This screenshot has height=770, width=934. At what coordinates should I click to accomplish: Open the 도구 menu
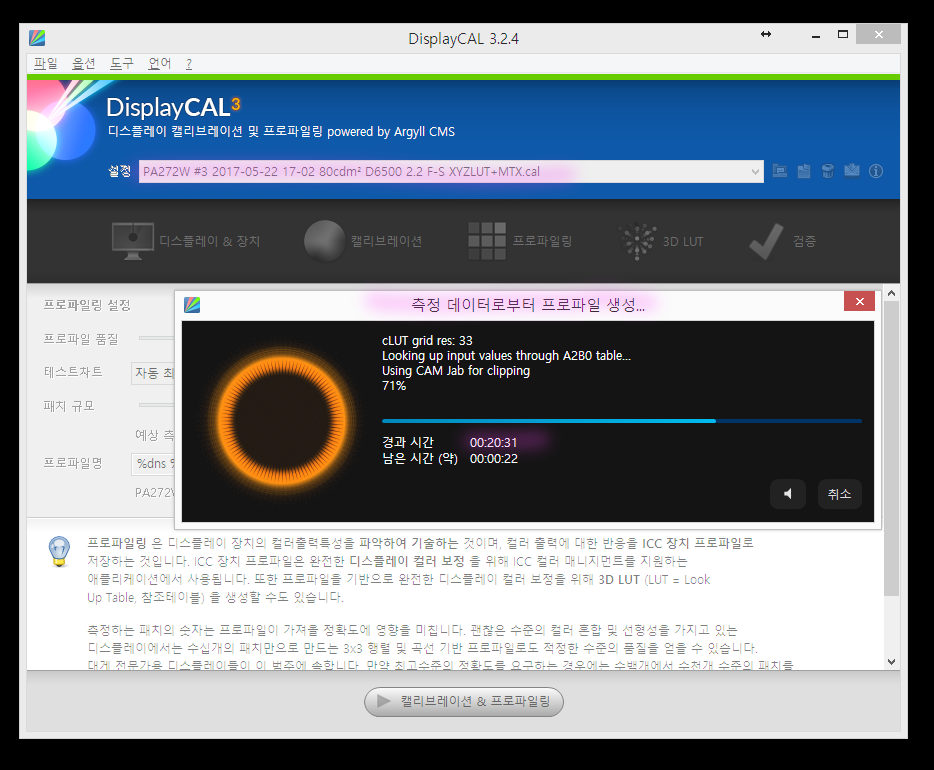(x=122, y=63)
